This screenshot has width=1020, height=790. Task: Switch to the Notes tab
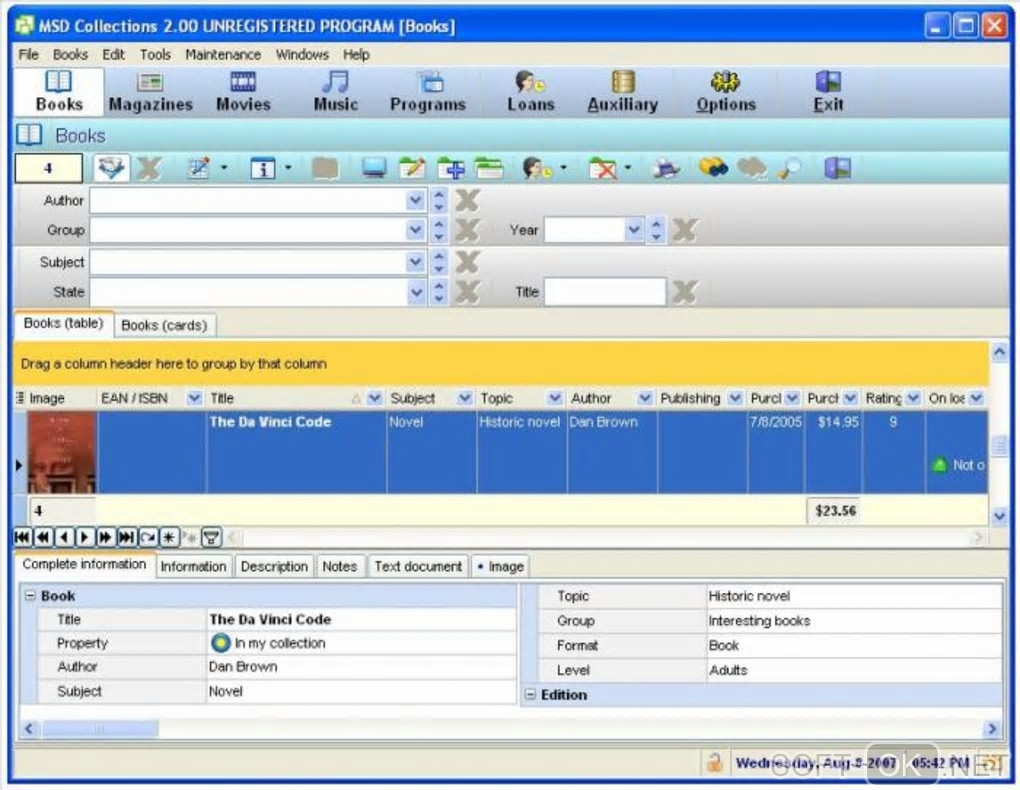point(340,566)
